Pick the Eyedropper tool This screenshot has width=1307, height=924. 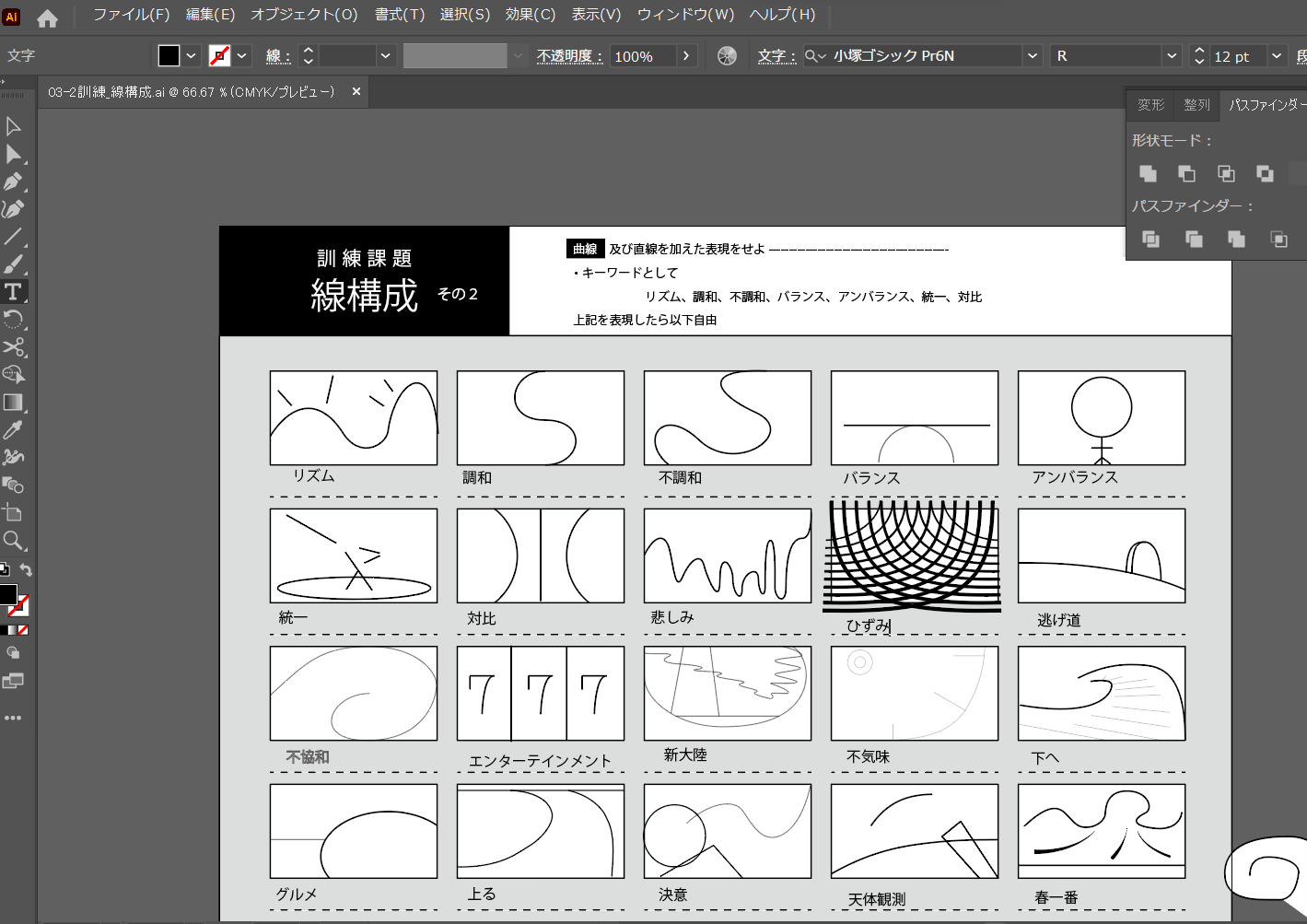[13, 430]
